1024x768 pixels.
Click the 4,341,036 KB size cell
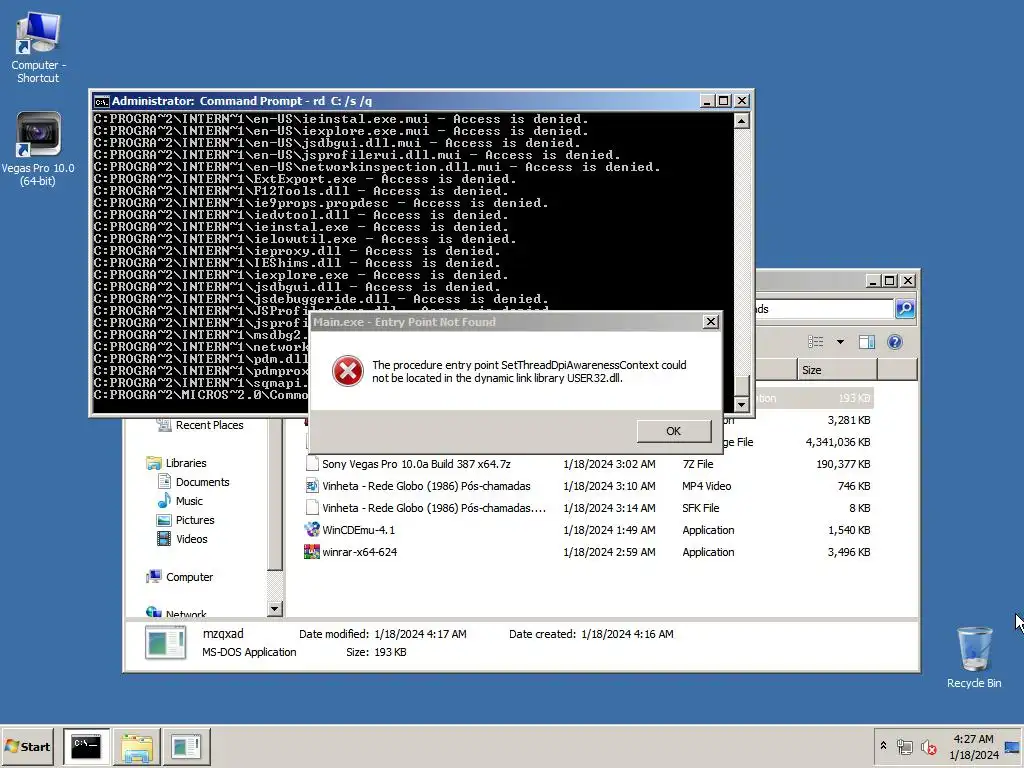[x=838, y=442]
